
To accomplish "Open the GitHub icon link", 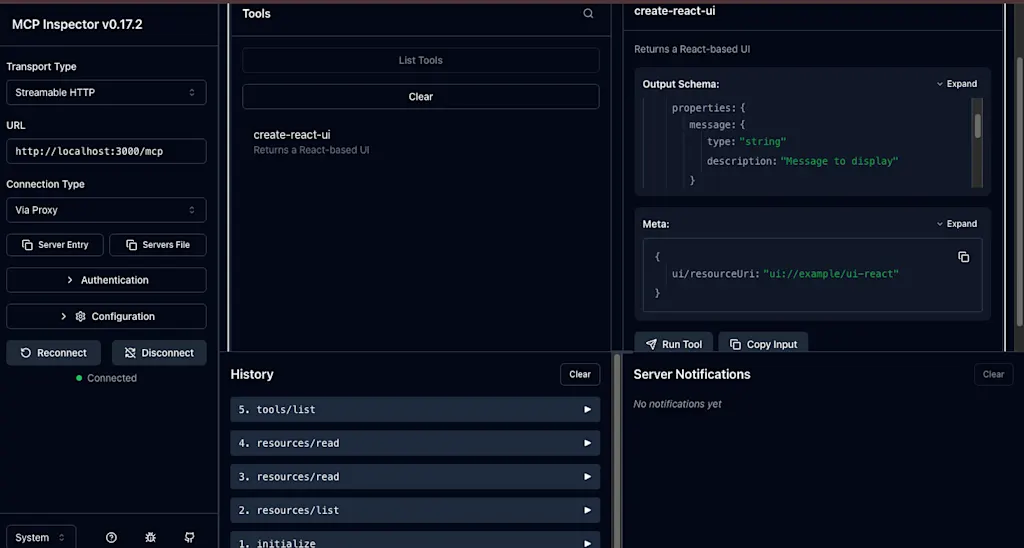I will (189, 538).
